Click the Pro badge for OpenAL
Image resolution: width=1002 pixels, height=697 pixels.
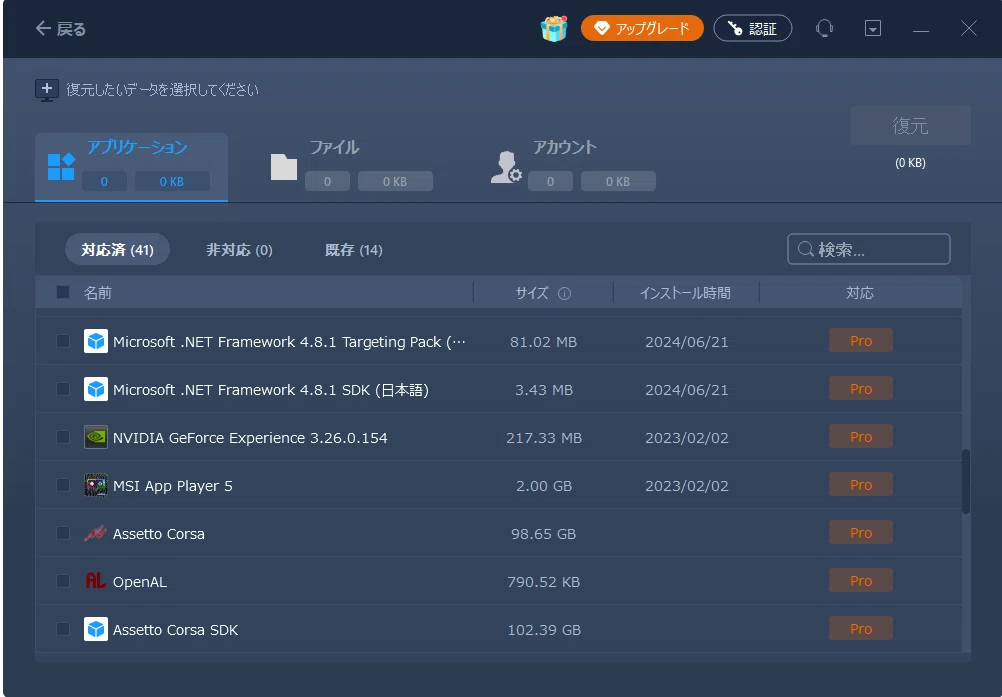pyautogui.click(x=861, y=581)
